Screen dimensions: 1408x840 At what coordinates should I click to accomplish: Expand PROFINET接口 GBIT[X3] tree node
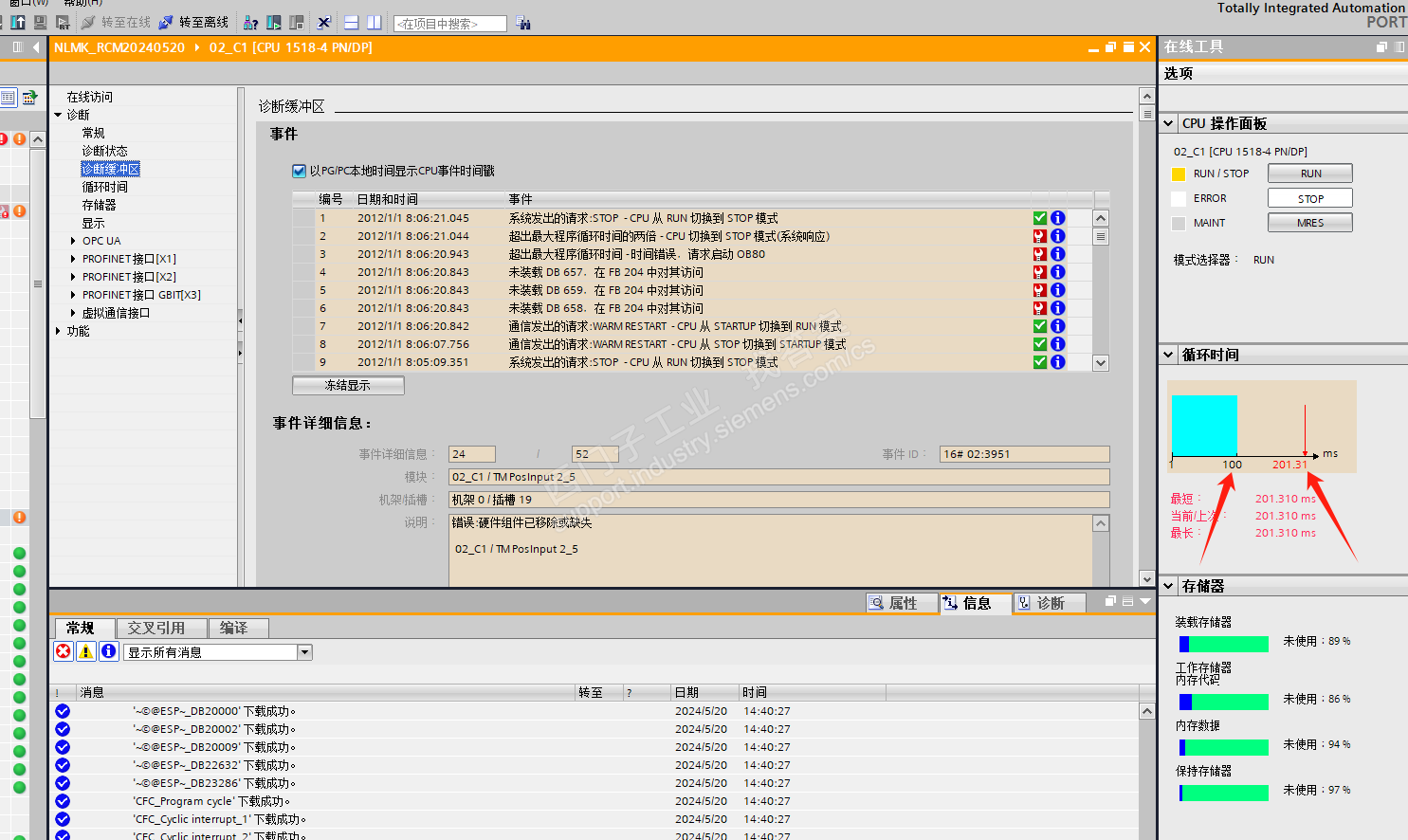73,295
